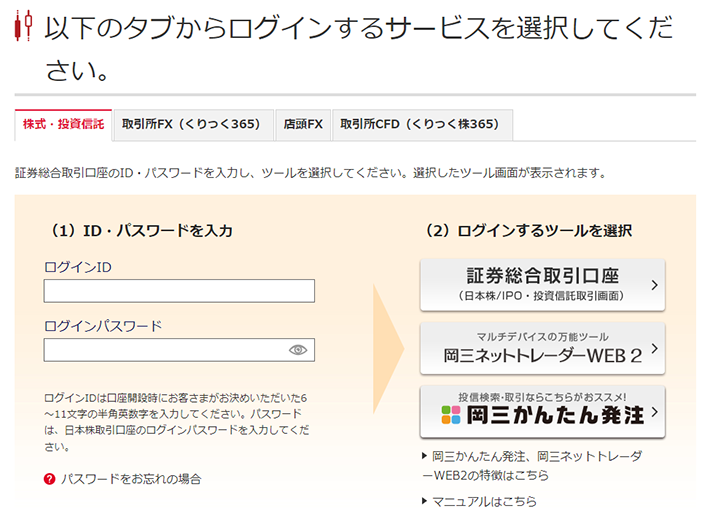
Task: Switch to 取引所FX（くりっく365）tab
Action: [x=193, y=125]
